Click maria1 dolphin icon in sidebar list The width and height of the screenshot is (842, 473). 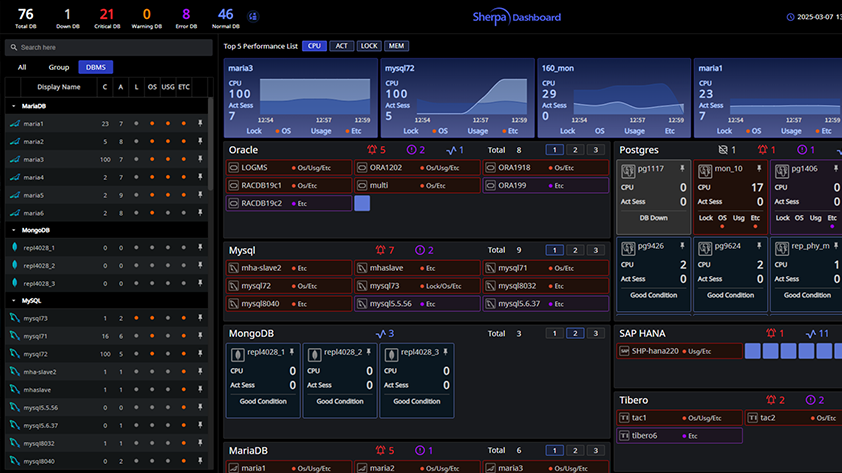14,123
